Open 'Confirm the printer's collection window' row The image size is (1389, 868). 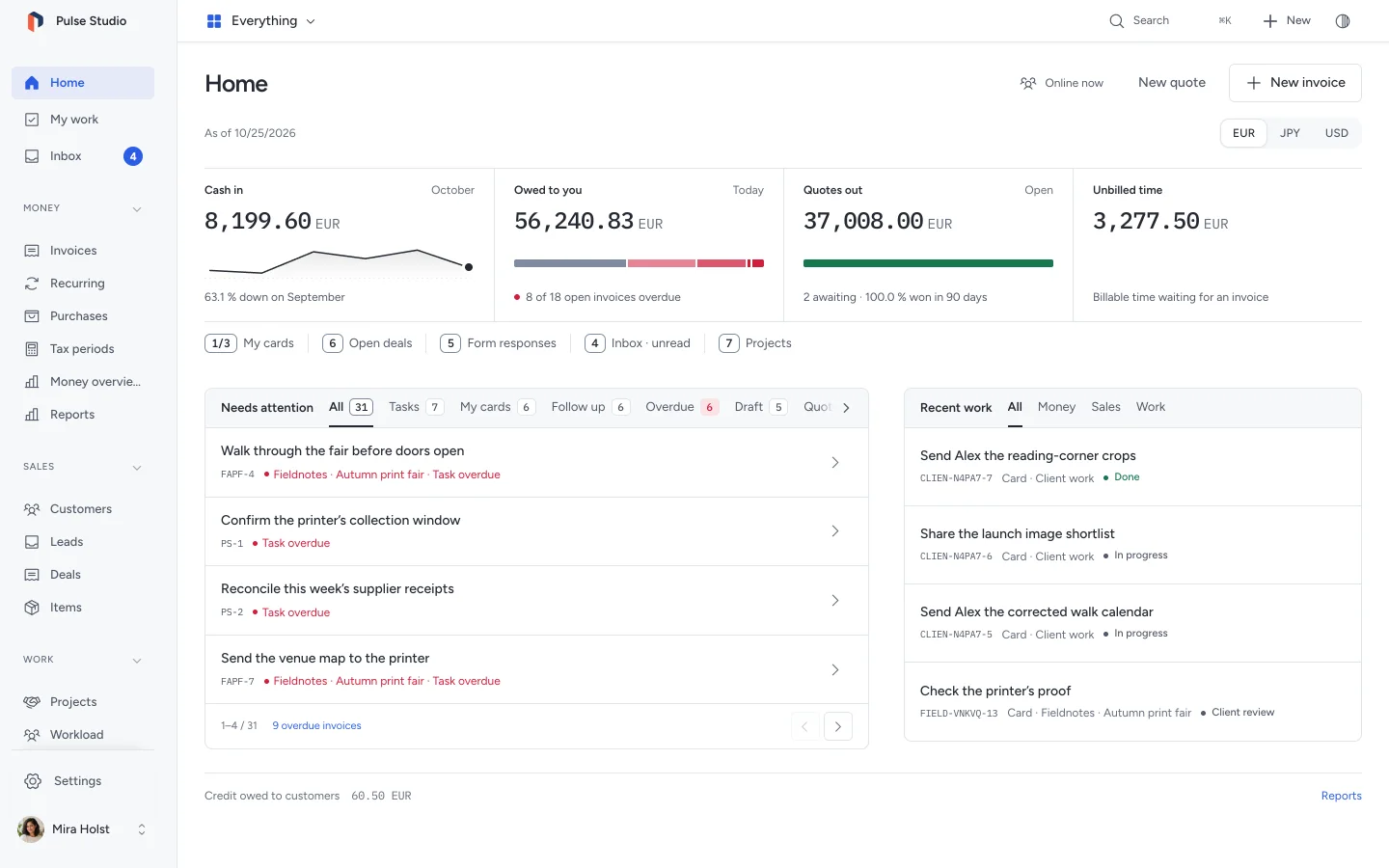pyautogui.click(x=536, y=531)
